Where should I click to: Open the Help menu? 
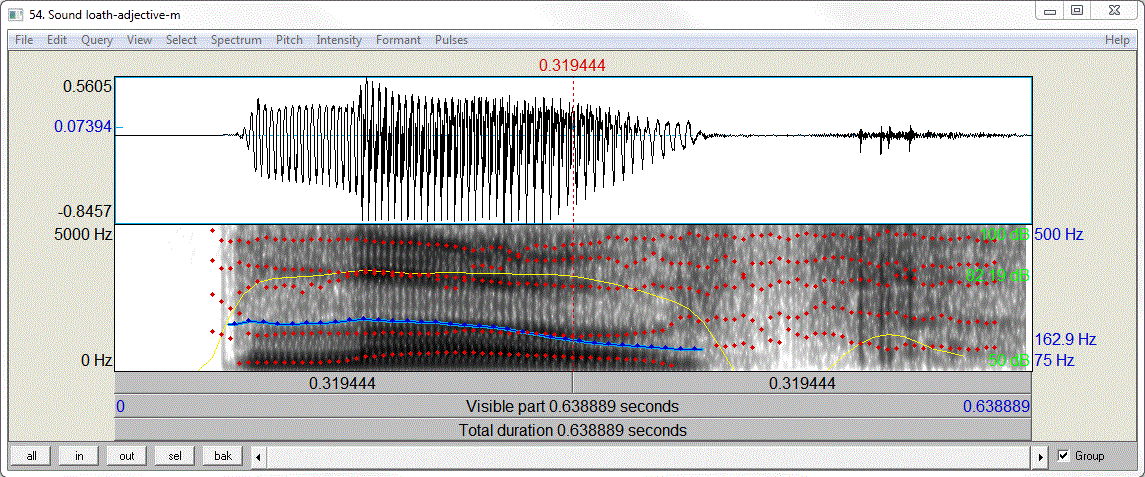click(1117, 40)
